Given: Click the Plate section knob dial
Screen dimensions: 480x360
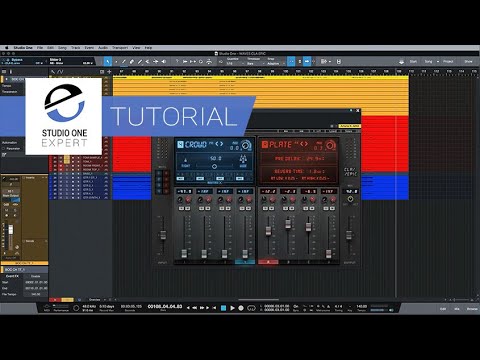Looking at the screenshot, I should click(x=330, y=145).
